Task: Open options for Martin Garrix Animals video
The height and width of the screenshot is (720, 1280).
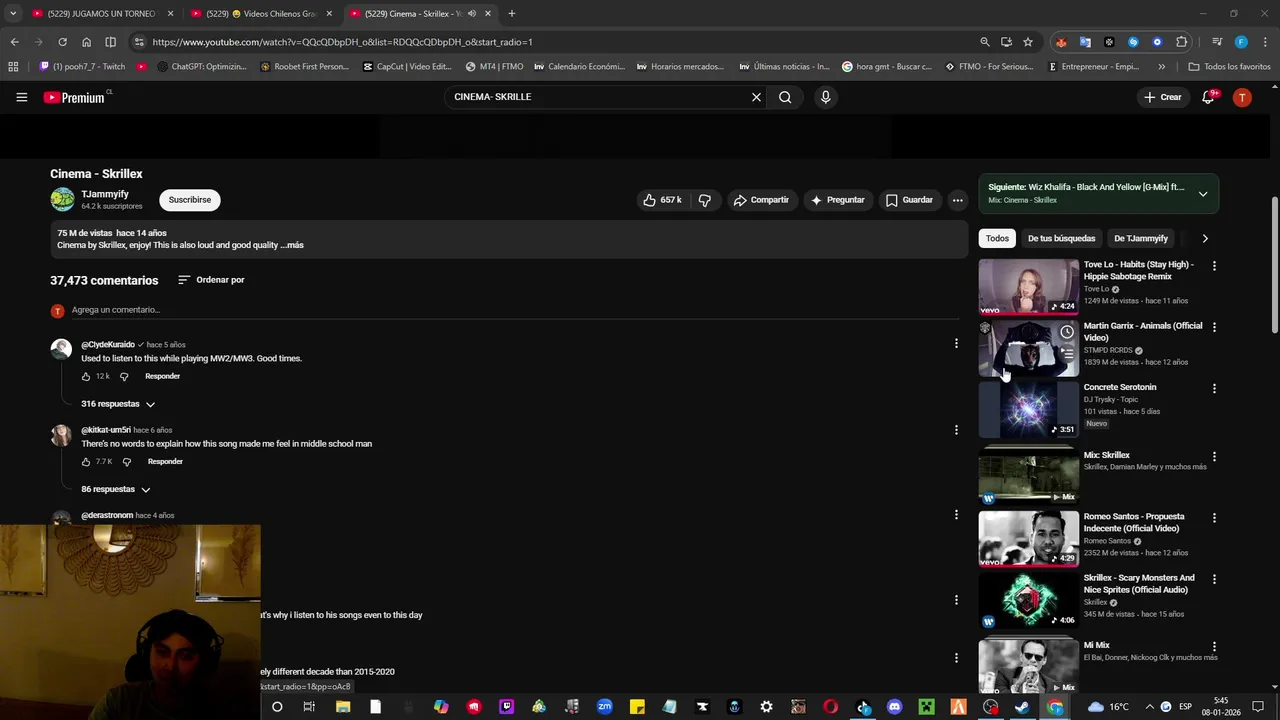Action: [1214, 327]
